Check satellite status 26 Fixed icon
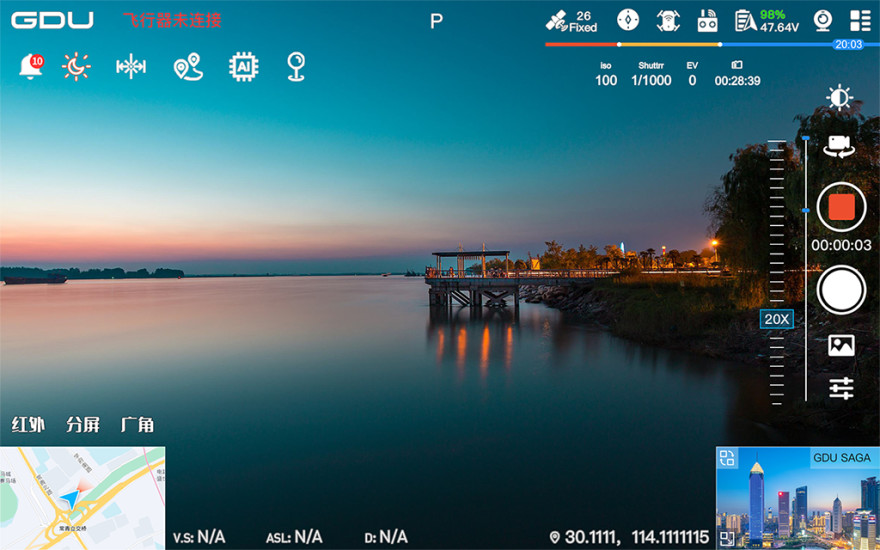The width and height of the screenshot is (880, 550). click(x=571, y=21)
